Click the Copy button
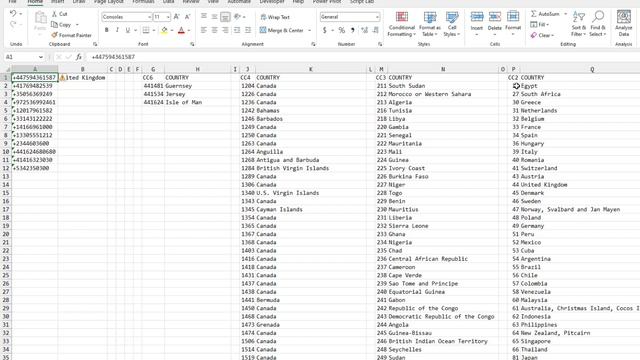Viewport: 640px width, 360px height. (61, 25)
